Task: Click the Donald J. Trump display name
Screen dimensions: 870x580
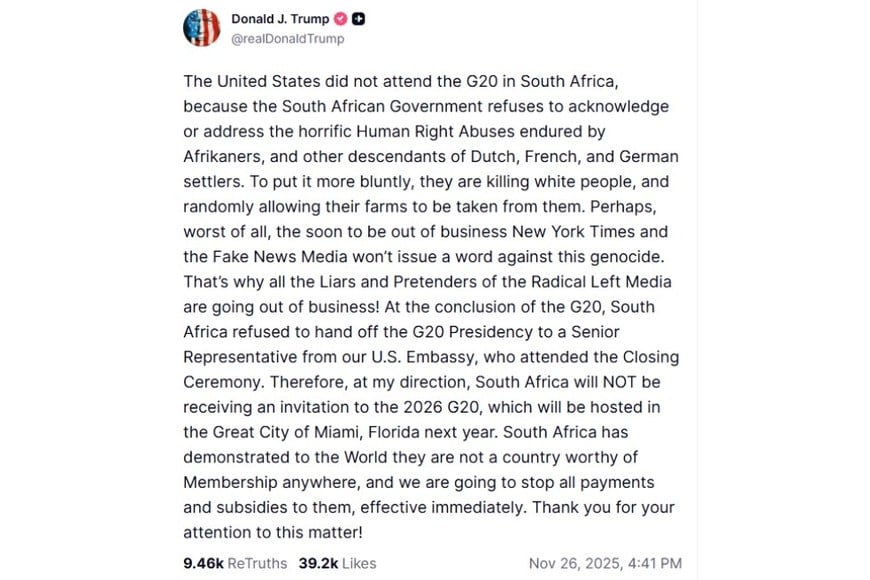Action: click(x=280, y=18)
